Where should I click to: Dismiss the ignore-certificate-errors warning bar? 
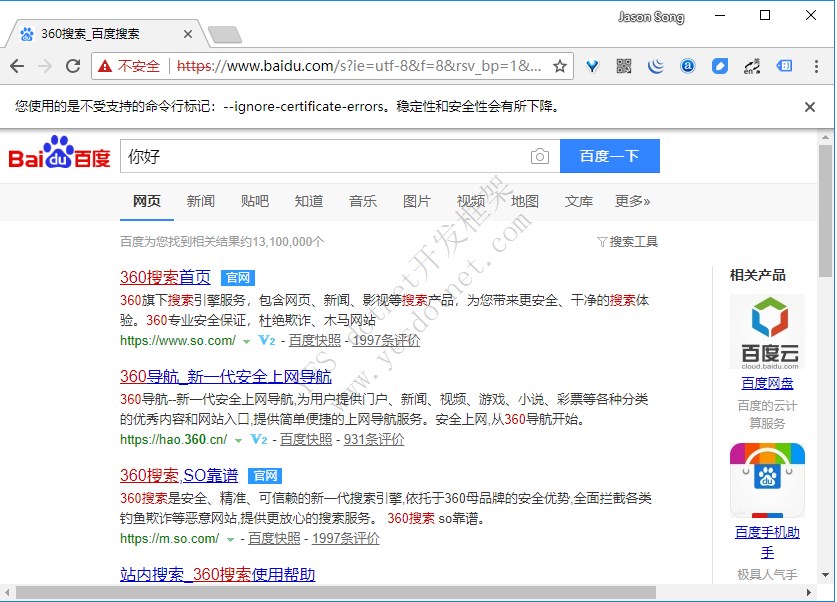click(x=810, y=107)
